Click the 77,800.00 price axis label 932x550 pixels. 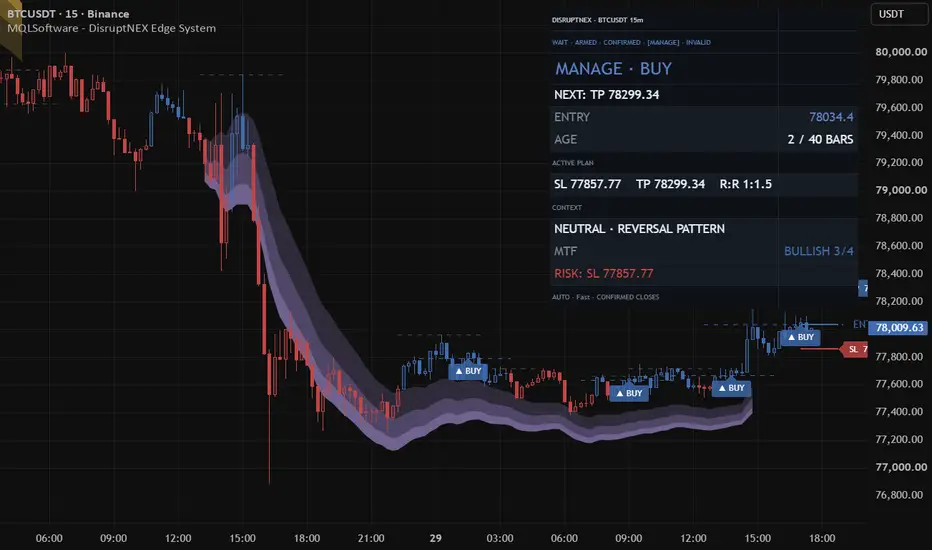(899, 356)
